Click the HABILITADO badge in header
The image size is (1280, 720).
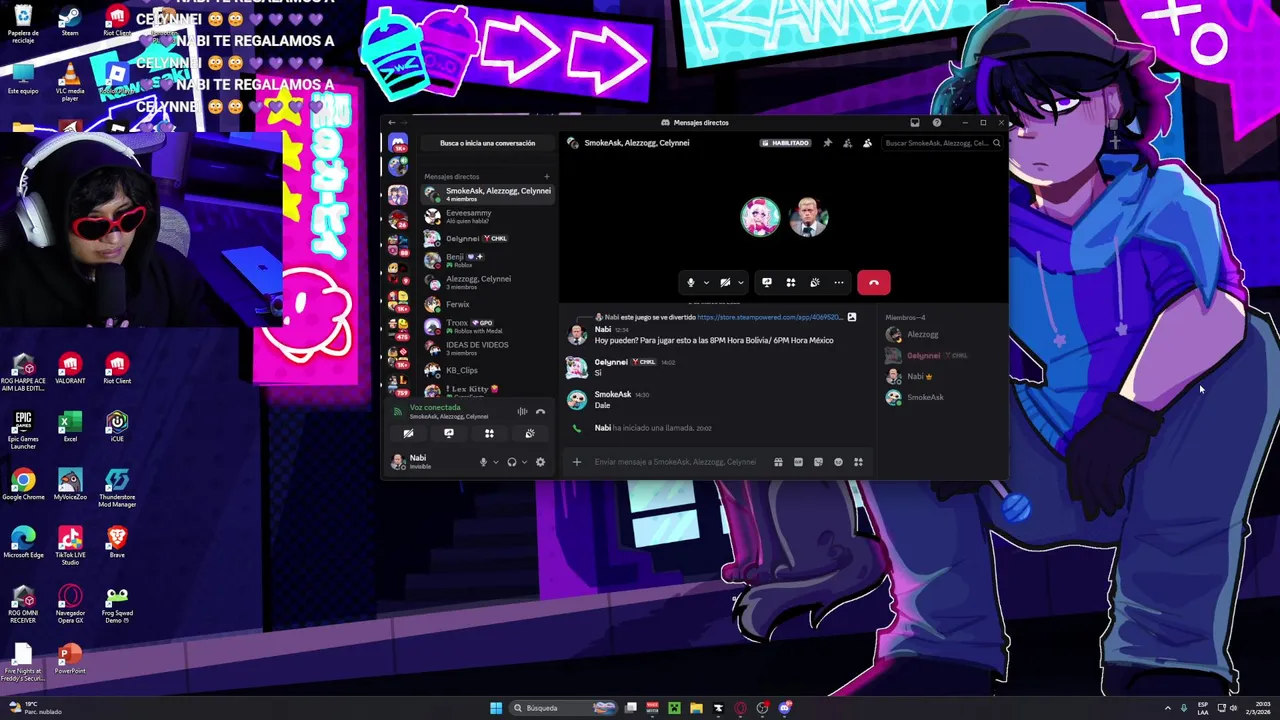pos(785,143)
